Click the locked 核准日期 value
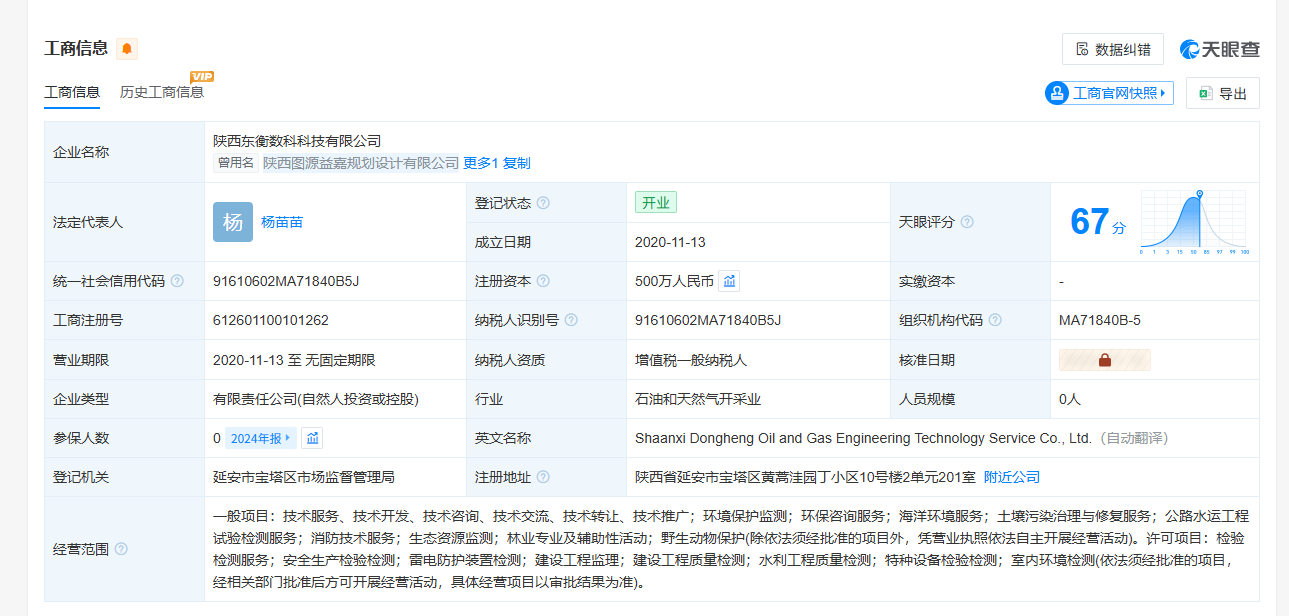This screenshot has height=616, width=1289. [1105, 360]
